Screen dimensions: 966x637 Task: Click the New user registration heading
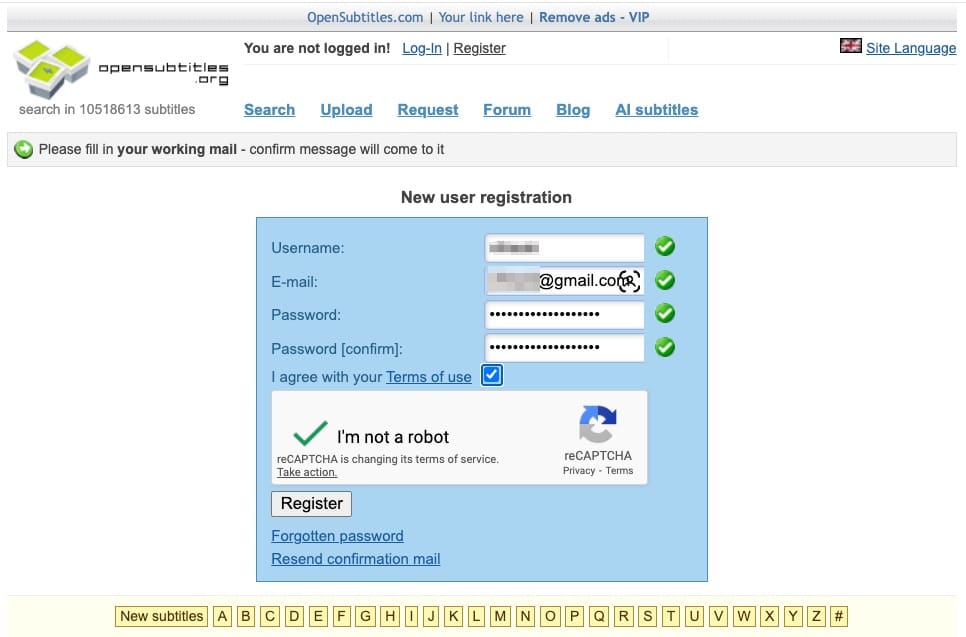486,197
